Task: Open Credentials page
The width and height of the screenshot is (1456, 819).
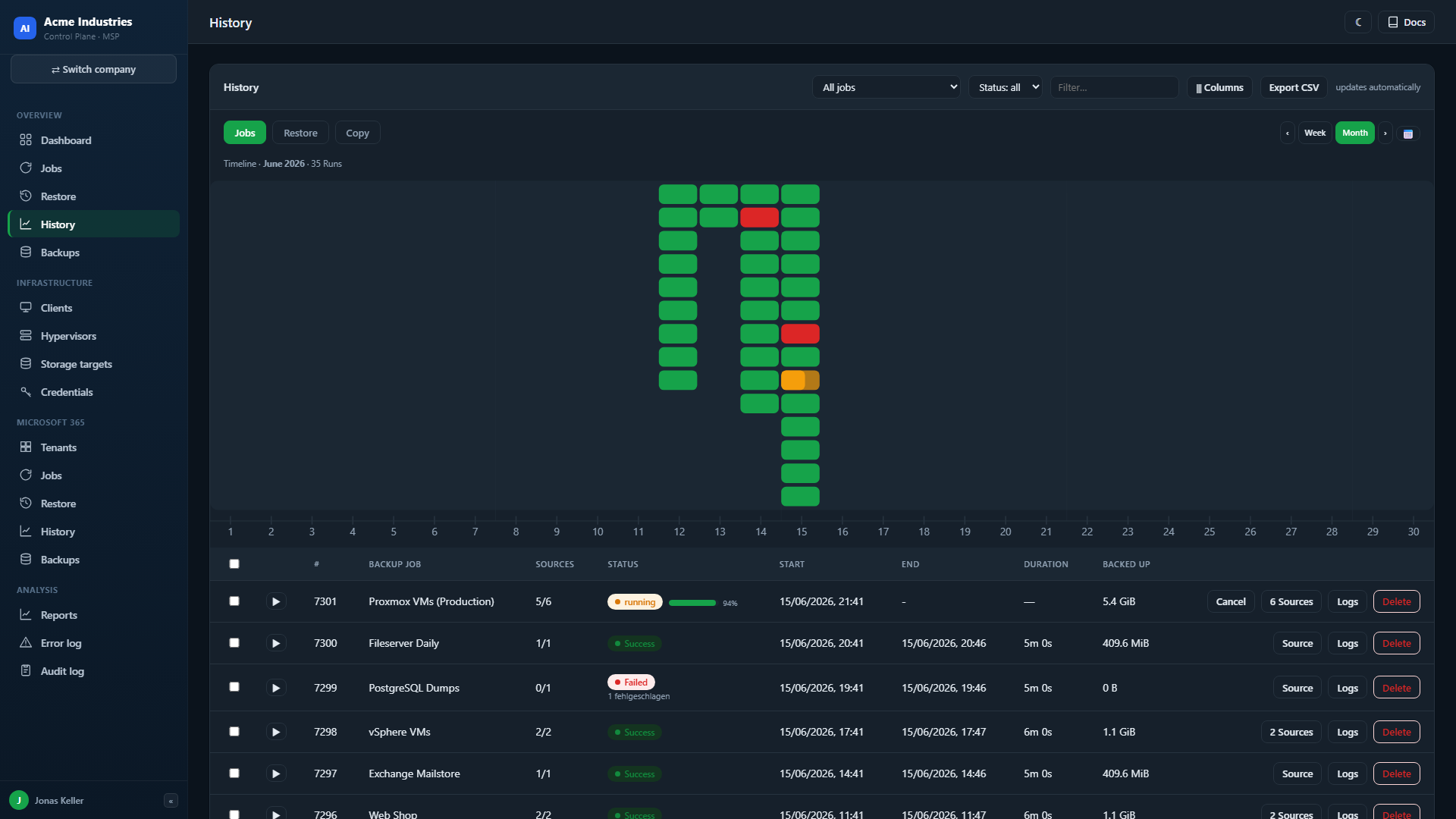Action: point(93,392)
